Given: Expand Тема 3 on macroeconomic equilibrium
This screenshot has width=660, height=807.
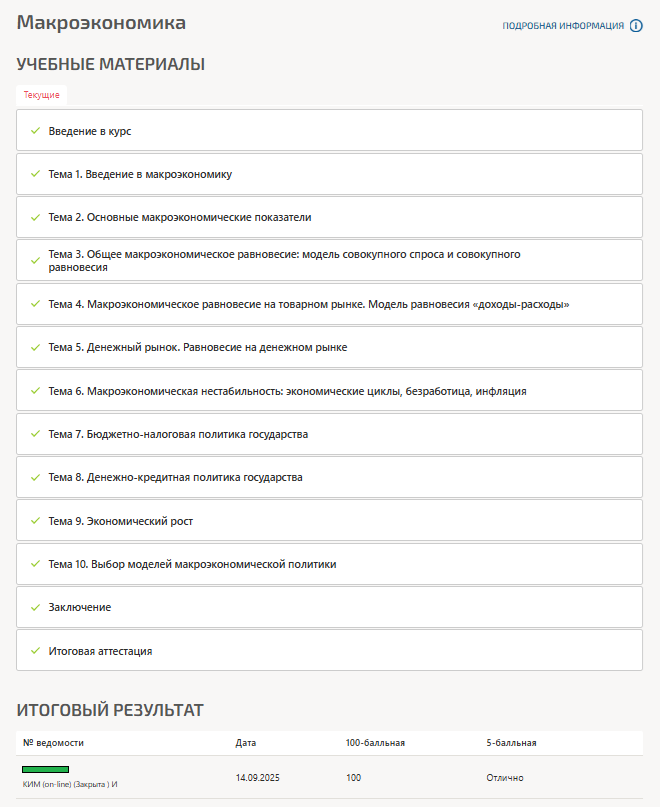Looking at the screenshot, I should tap(284, 260).
